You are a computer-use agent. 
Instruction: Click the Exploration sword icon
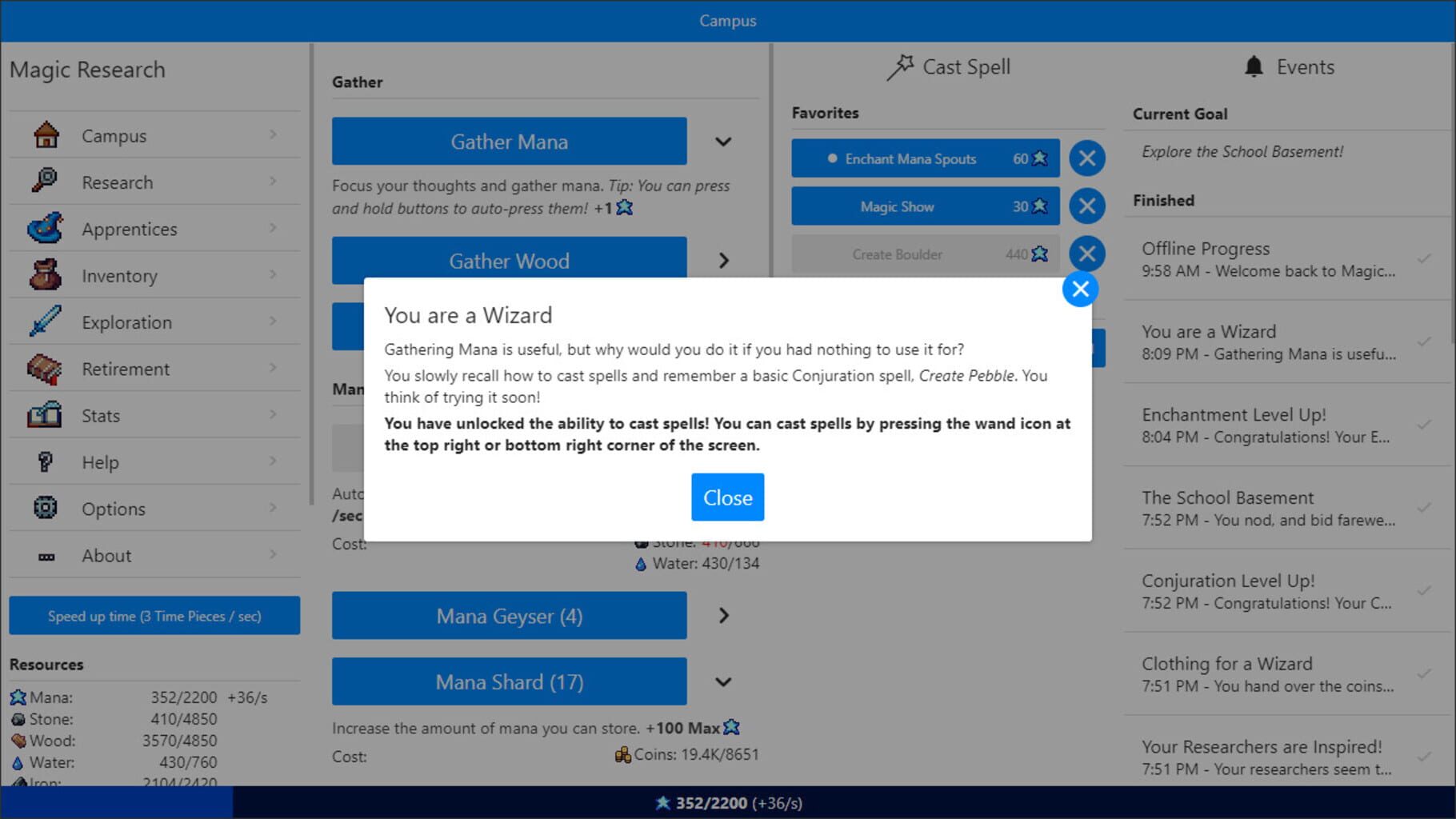click(46, 322)
